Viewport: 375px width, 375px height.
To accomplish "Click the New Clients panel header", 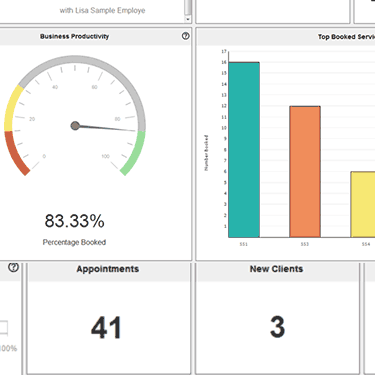I will coord(277,269).
